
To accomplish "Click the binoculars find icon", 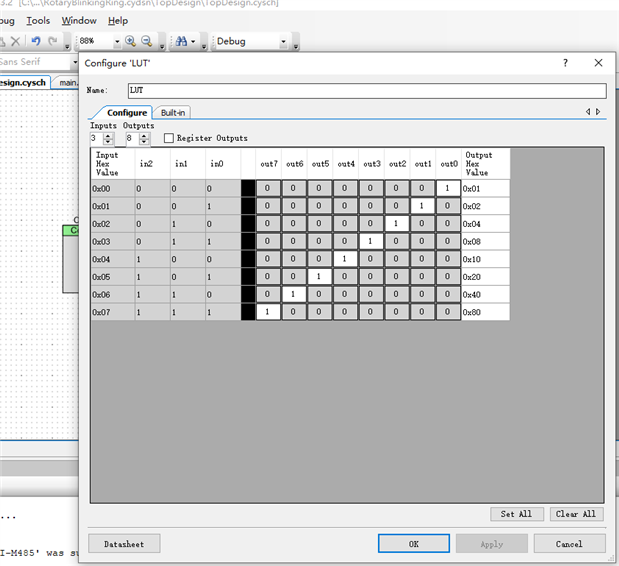I will [181, 41].
